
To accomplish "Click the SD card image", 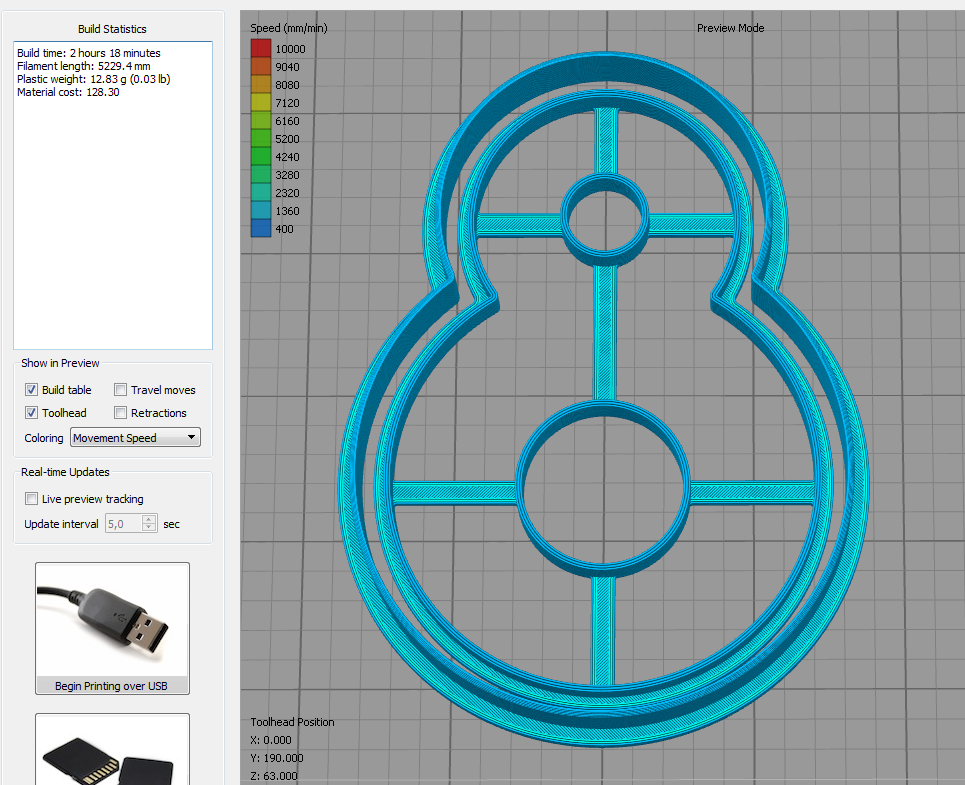I will tap(112, 751).
